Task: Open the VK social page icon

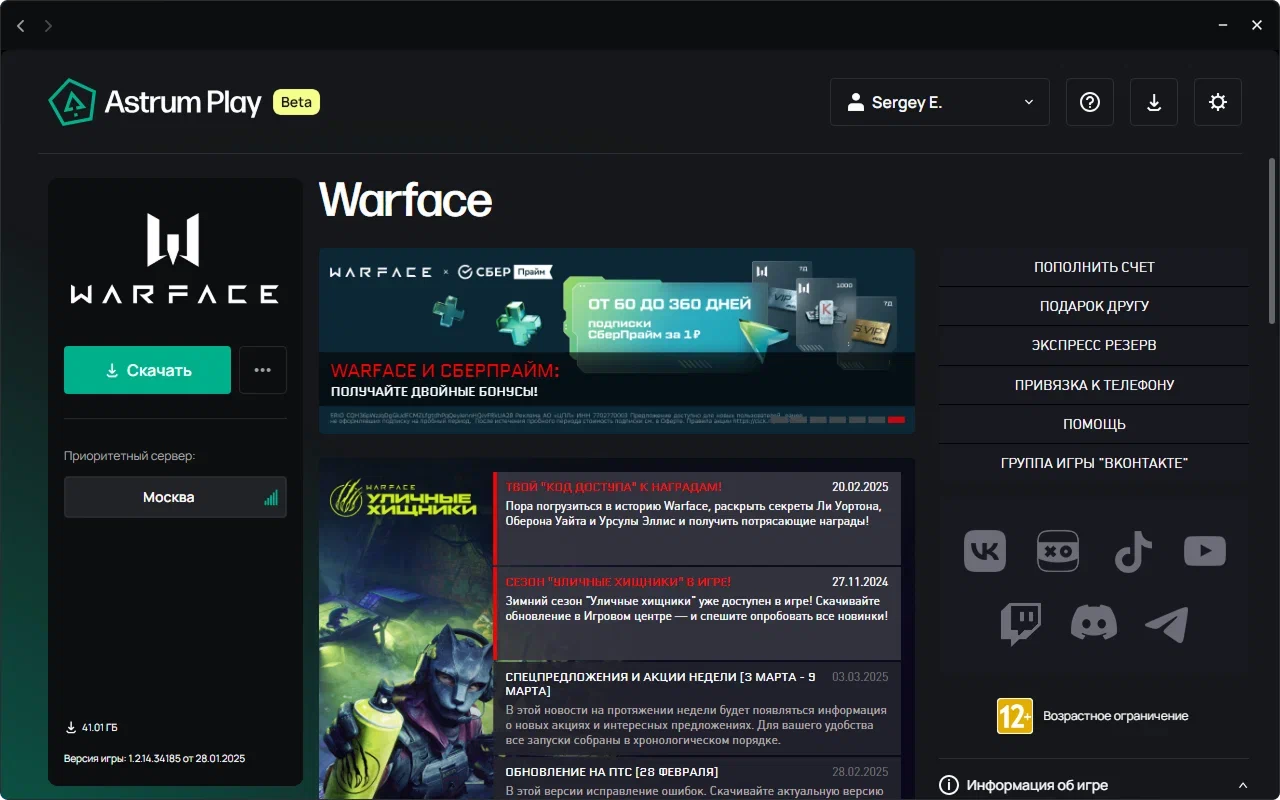Action: tap(984, 551)
